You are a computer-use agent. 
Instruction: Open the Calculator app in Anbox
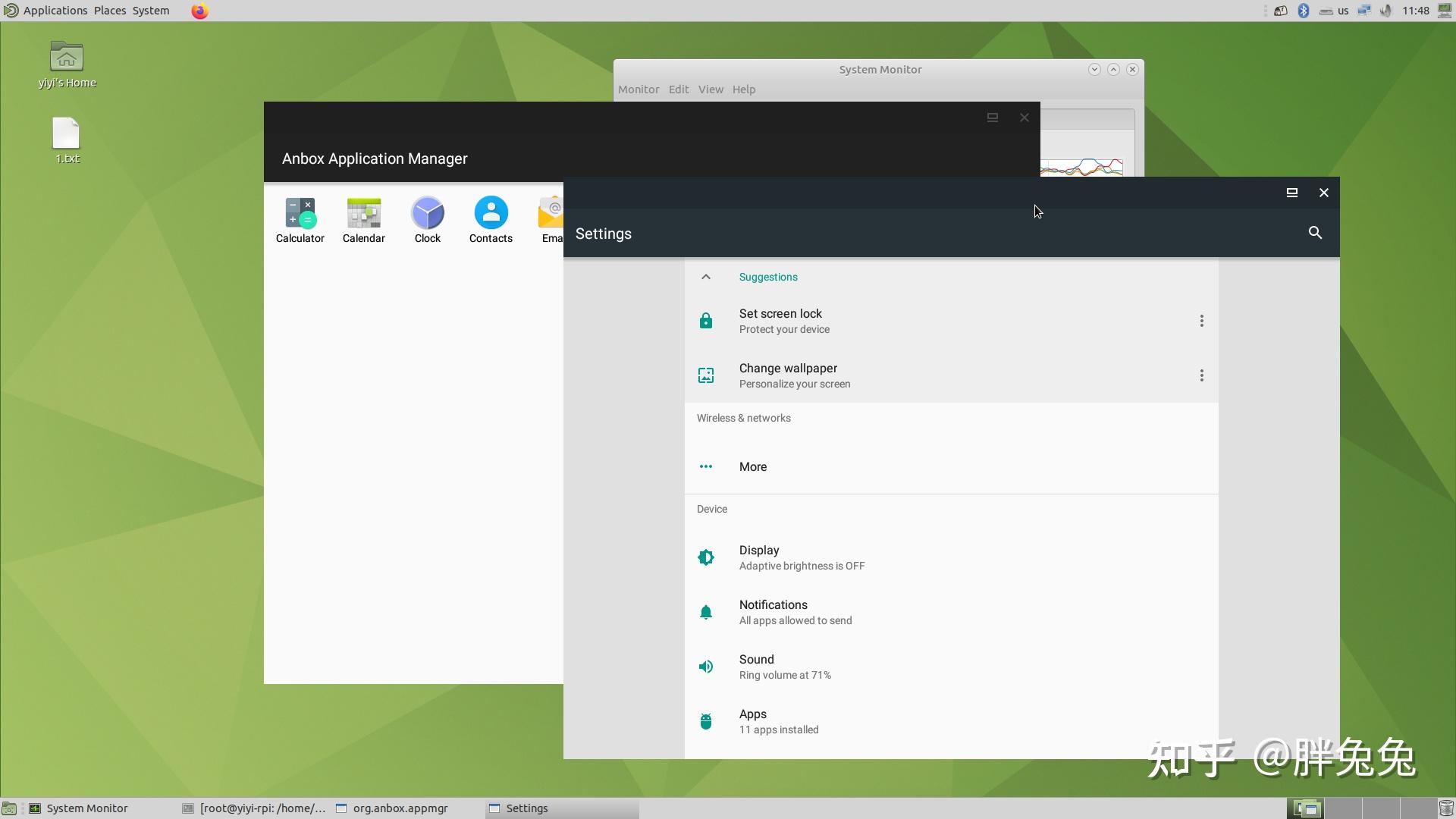point(300,220)
